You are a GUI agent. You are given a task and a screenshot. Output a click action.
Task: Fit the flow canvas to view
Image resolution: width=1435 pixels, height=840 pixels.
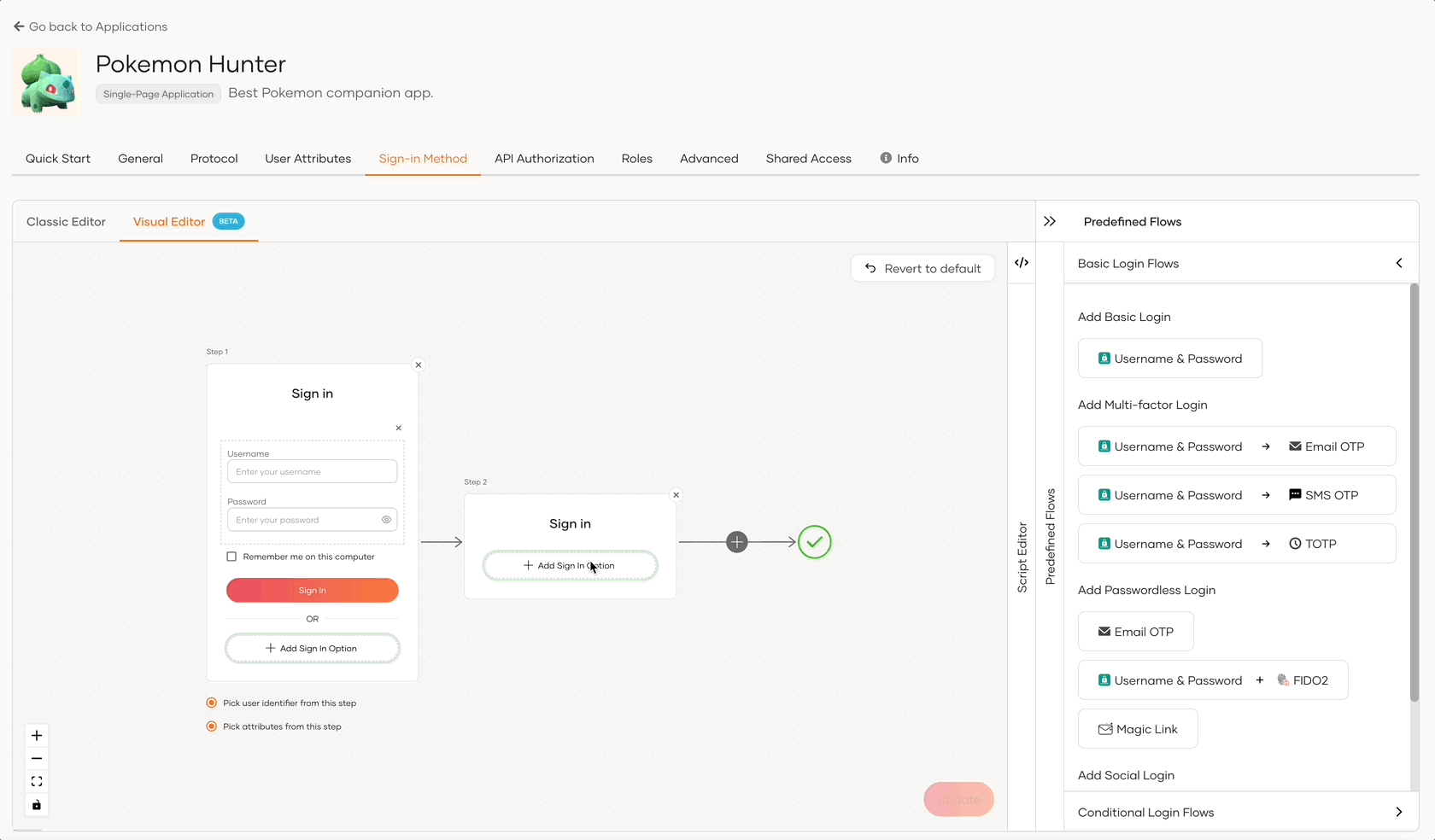point(37,781)
